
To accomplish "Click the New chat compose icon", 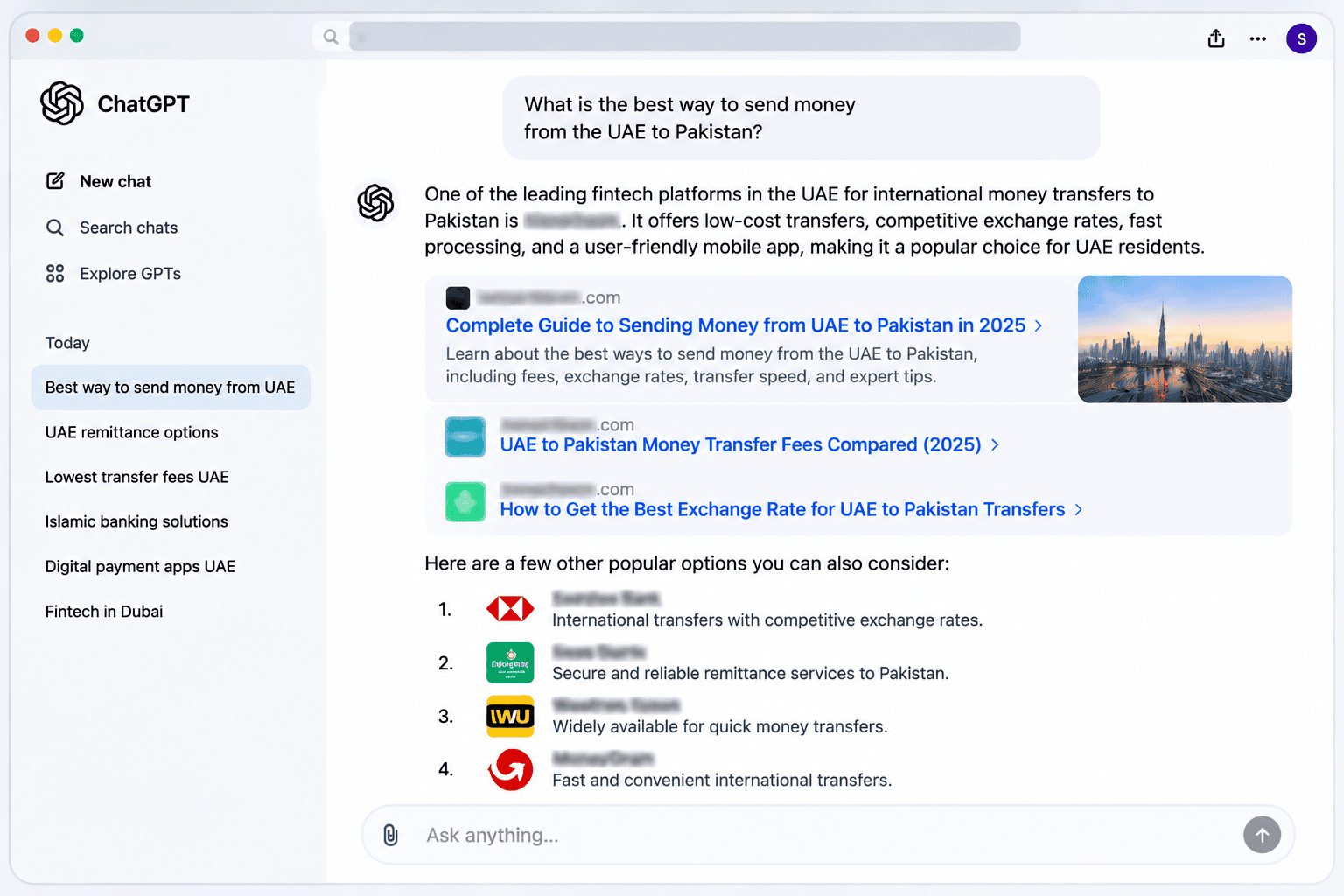I will (55, 181).
